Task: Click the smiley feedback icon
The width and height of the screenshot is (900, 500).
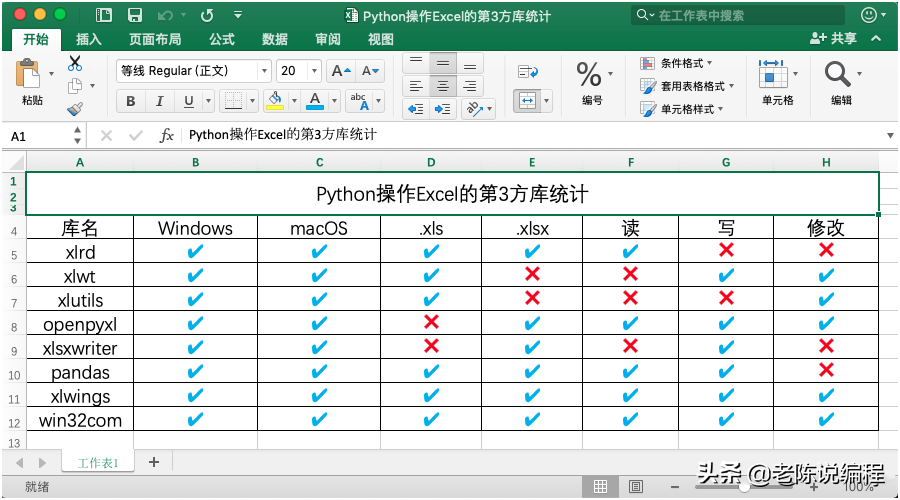Action: tap(869, 15)
